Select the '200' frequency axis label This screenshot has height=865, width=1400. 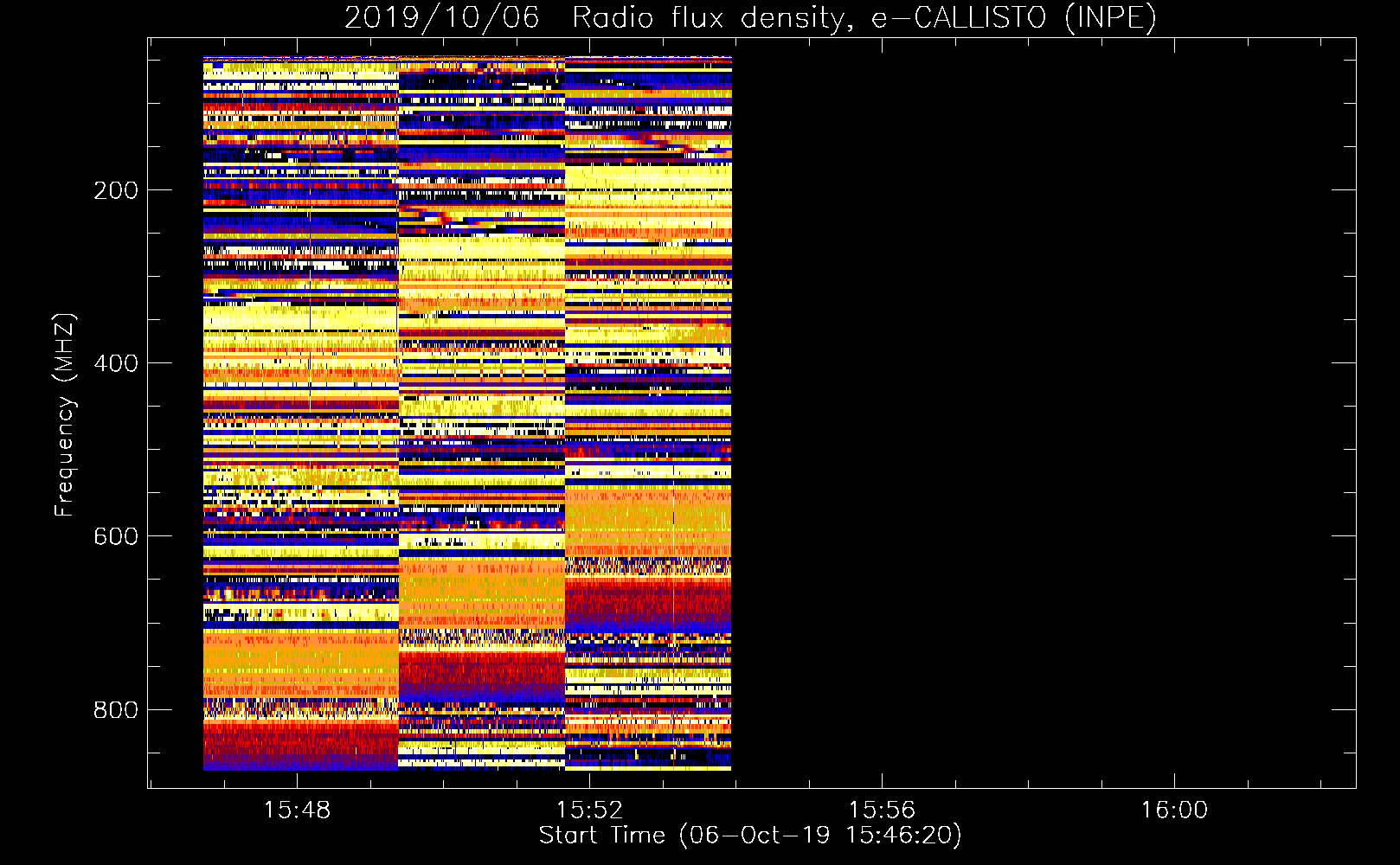click(116, 190)
